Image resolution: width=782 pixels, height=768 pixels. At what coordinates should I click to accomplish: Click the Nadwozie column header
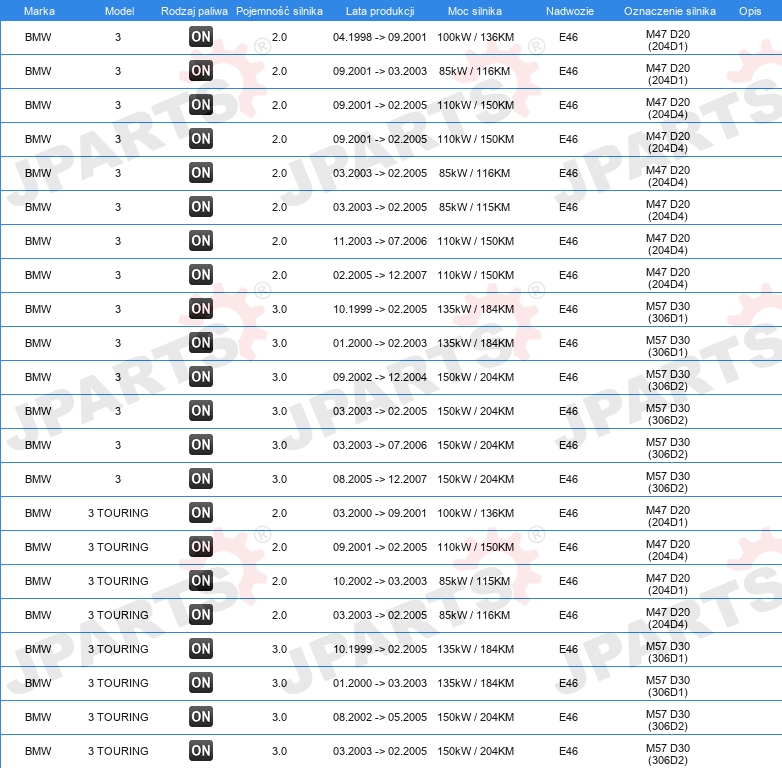pos(570,11)
